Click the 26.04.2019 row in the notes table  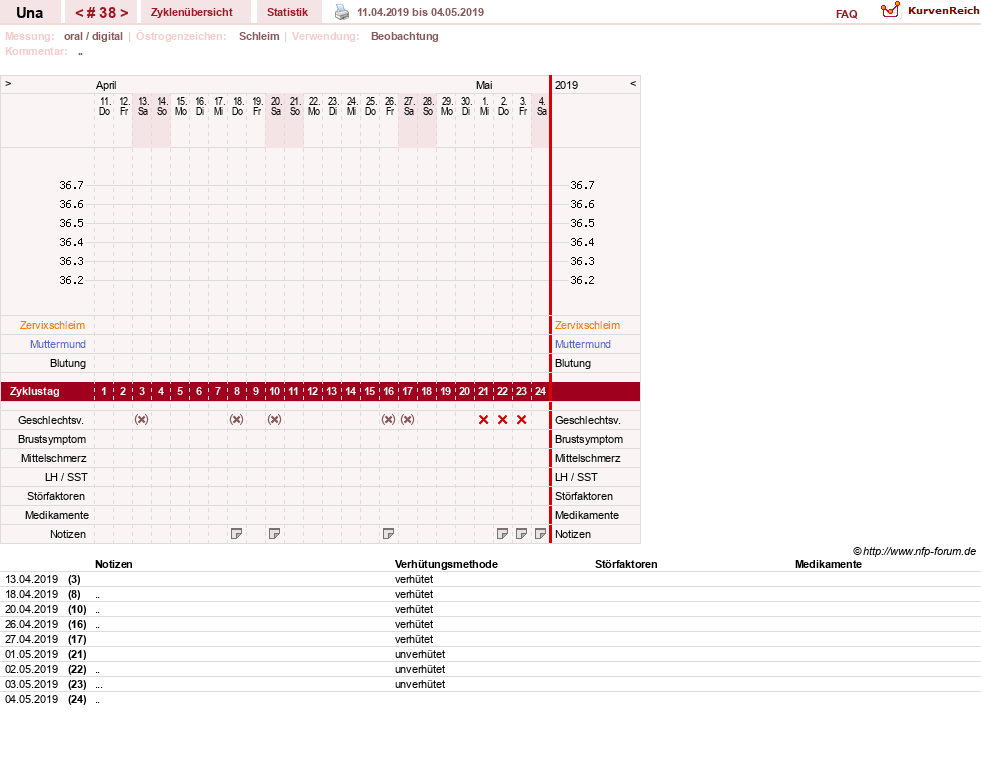click(490, 624)
